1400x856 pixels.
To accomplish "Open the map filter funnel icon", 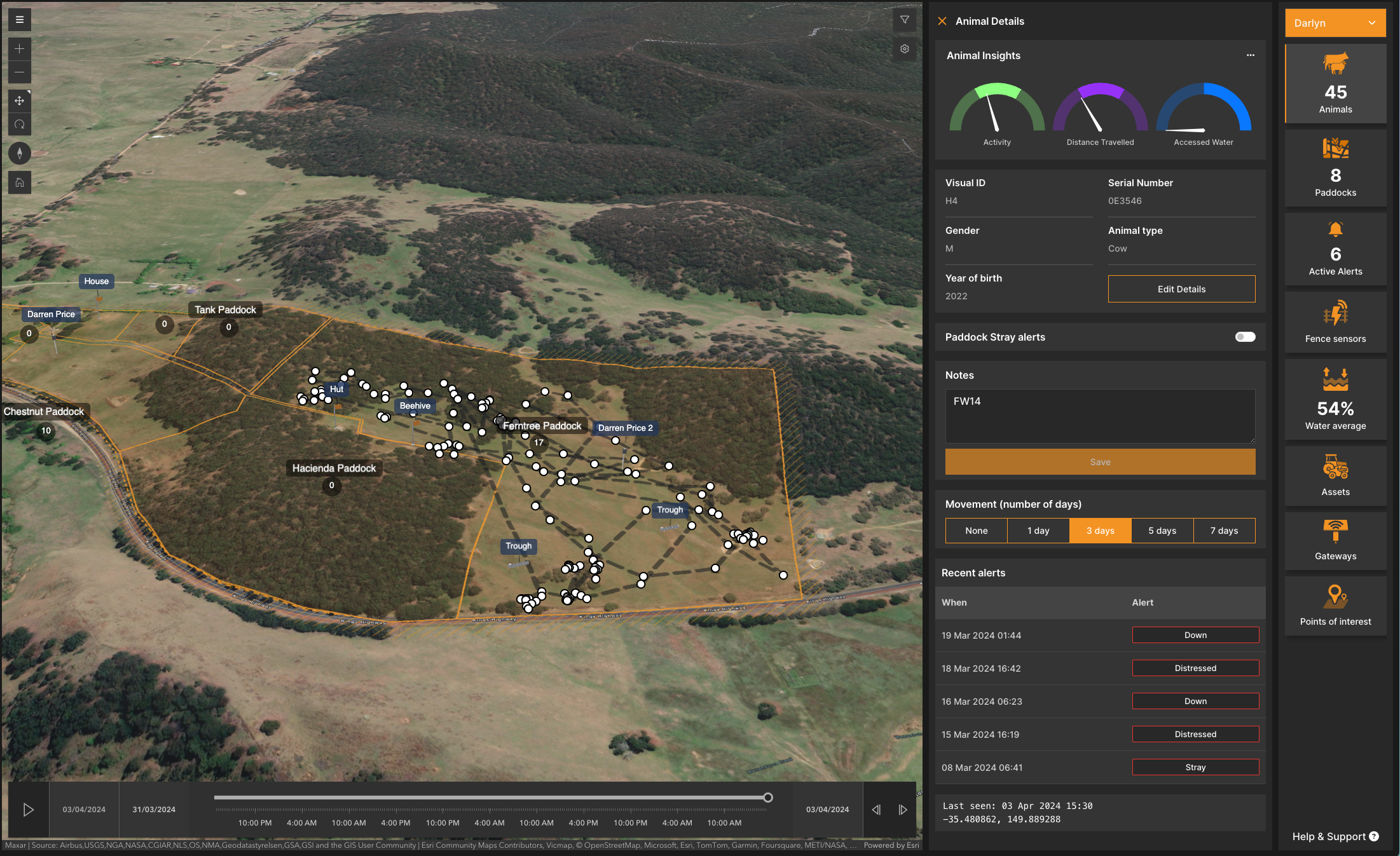I will (904, 20).
